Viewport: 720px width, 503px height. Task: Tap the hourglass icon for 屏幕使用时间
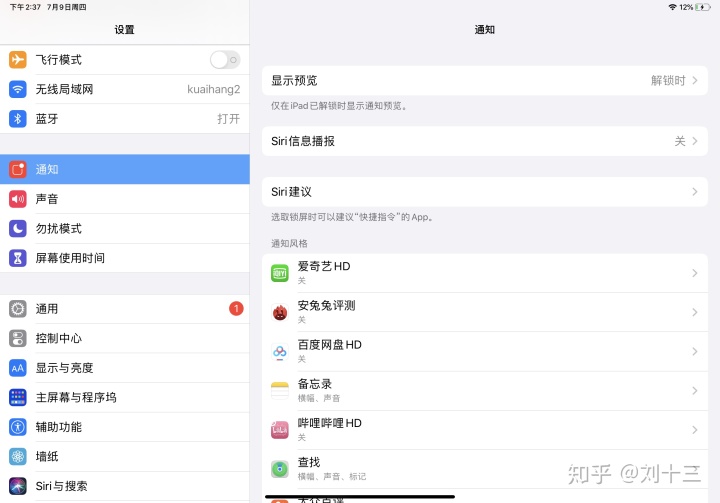point(17,258)
